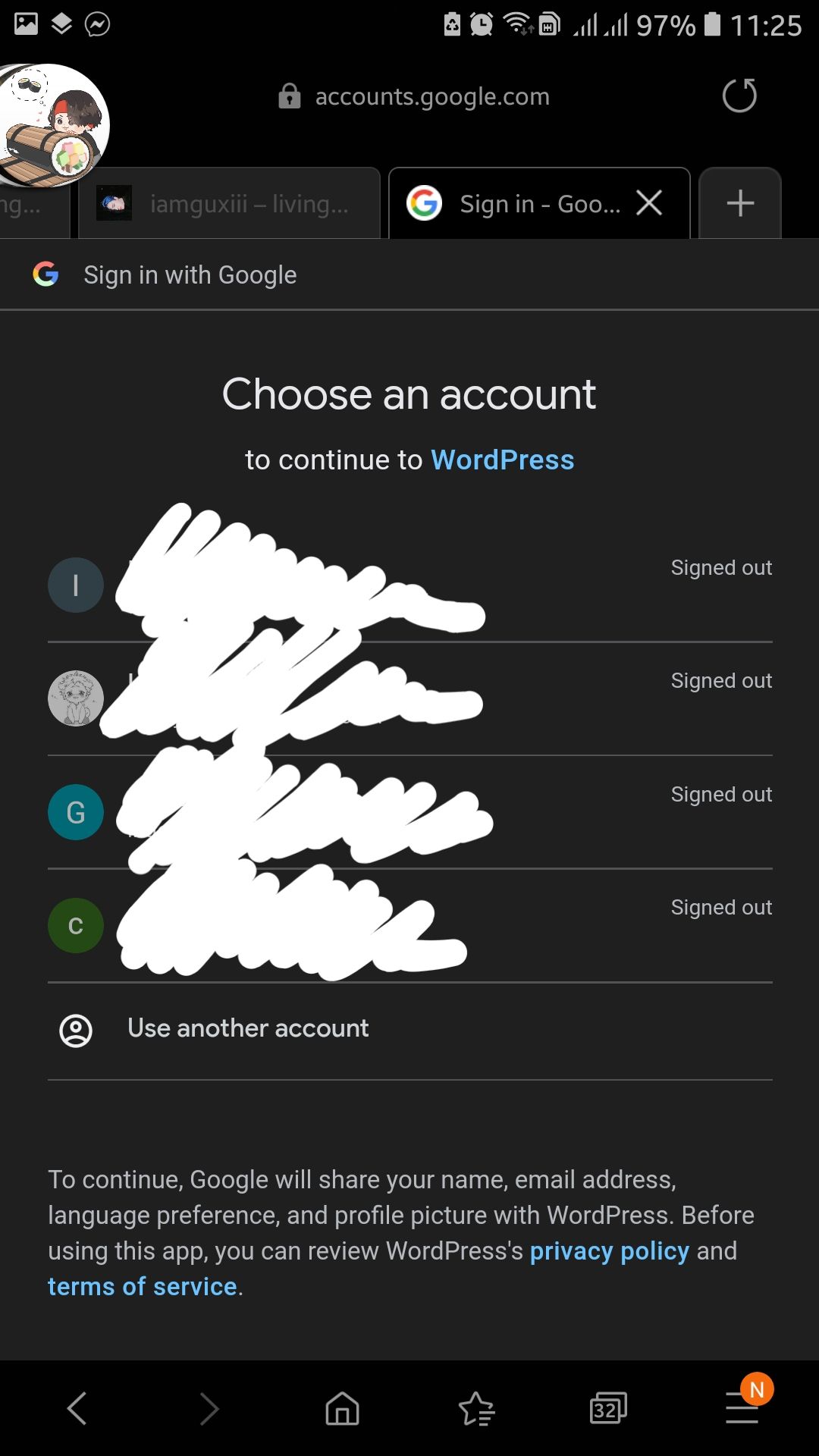This screenshot has height=1456, width=819.
Task: Tap the browser back arrow
Action: (x=77, y=1409)
